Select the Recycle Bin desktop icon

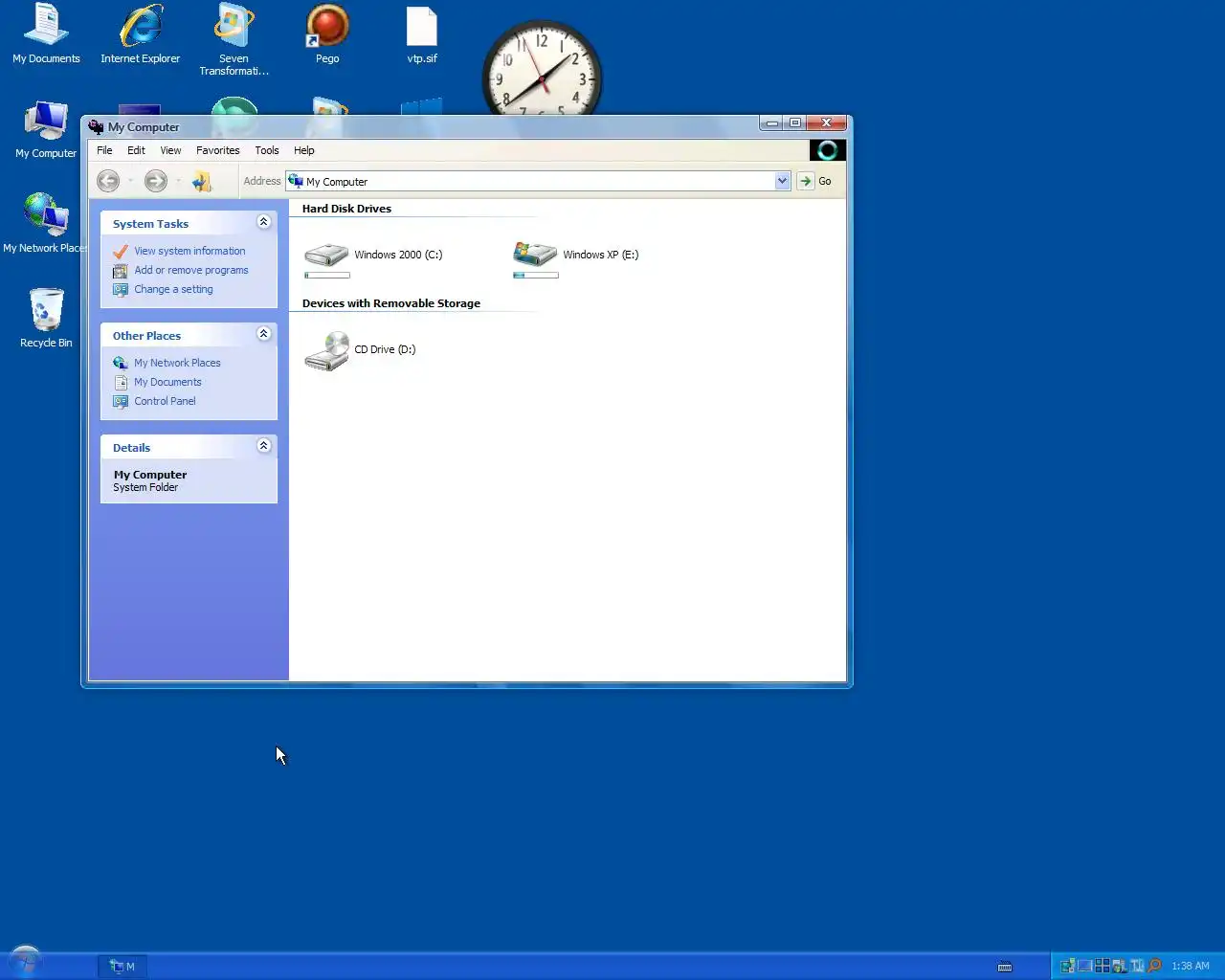[x=46, y=318]
